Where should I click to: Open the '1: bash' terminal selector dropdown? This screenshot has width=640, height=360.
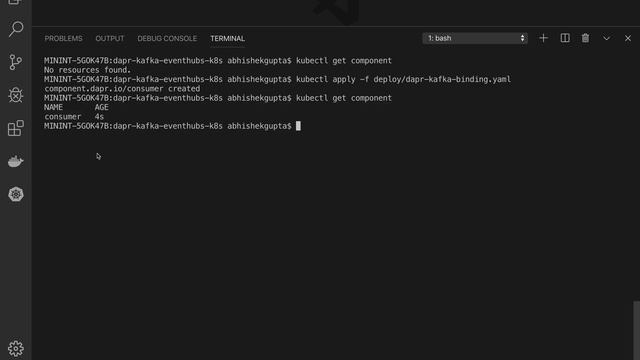click(x=475, y=38)
